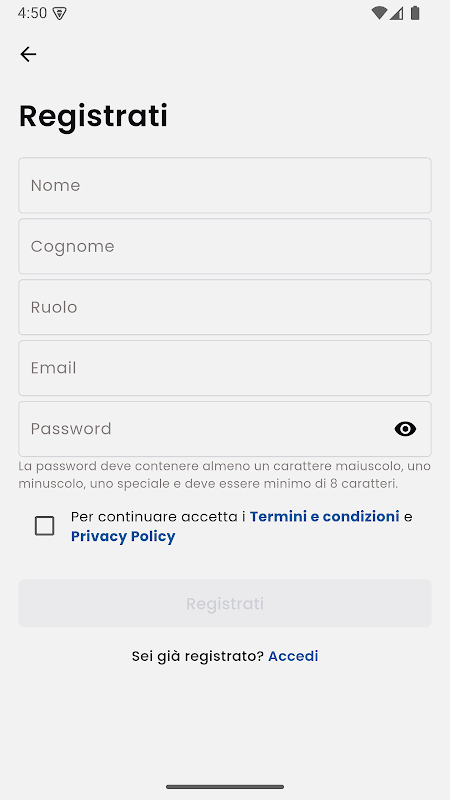Tick the terms acceptance checkbox
The height and width of the screenshot is (800, 450).
(44, 526)
